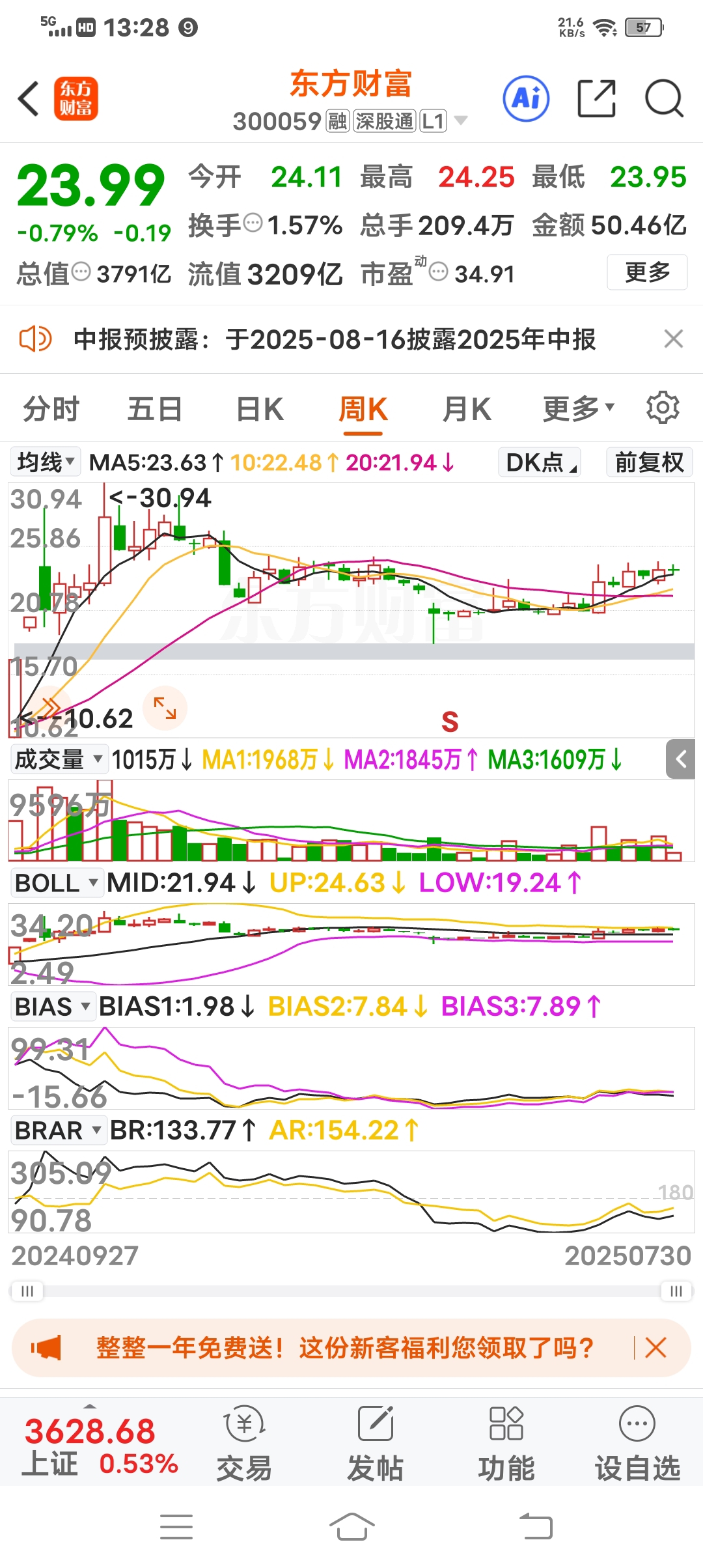The width and height of the screenshot is (703, 1568).
Task: Switch to 五日 tab
Action: 155,410
